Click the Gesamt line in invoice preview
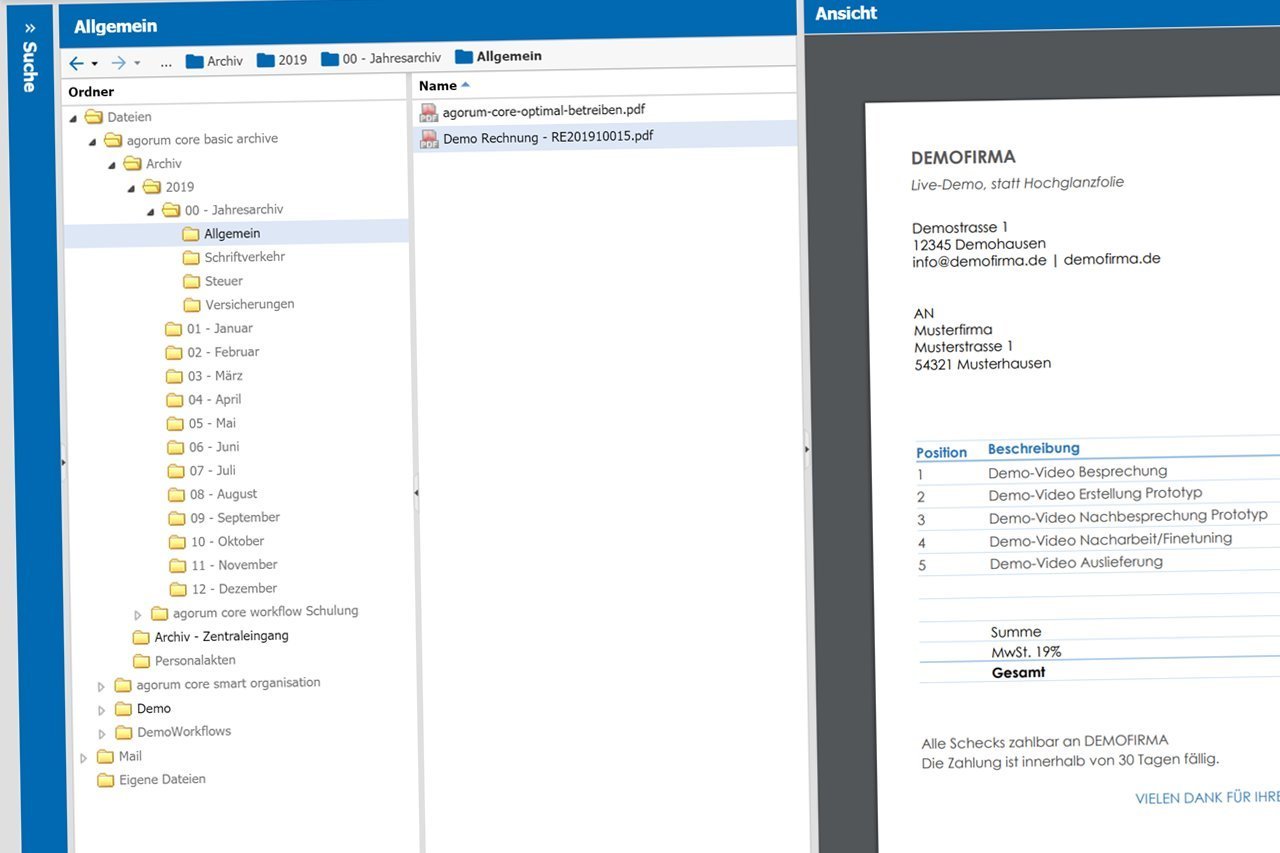 point(1018,672)
